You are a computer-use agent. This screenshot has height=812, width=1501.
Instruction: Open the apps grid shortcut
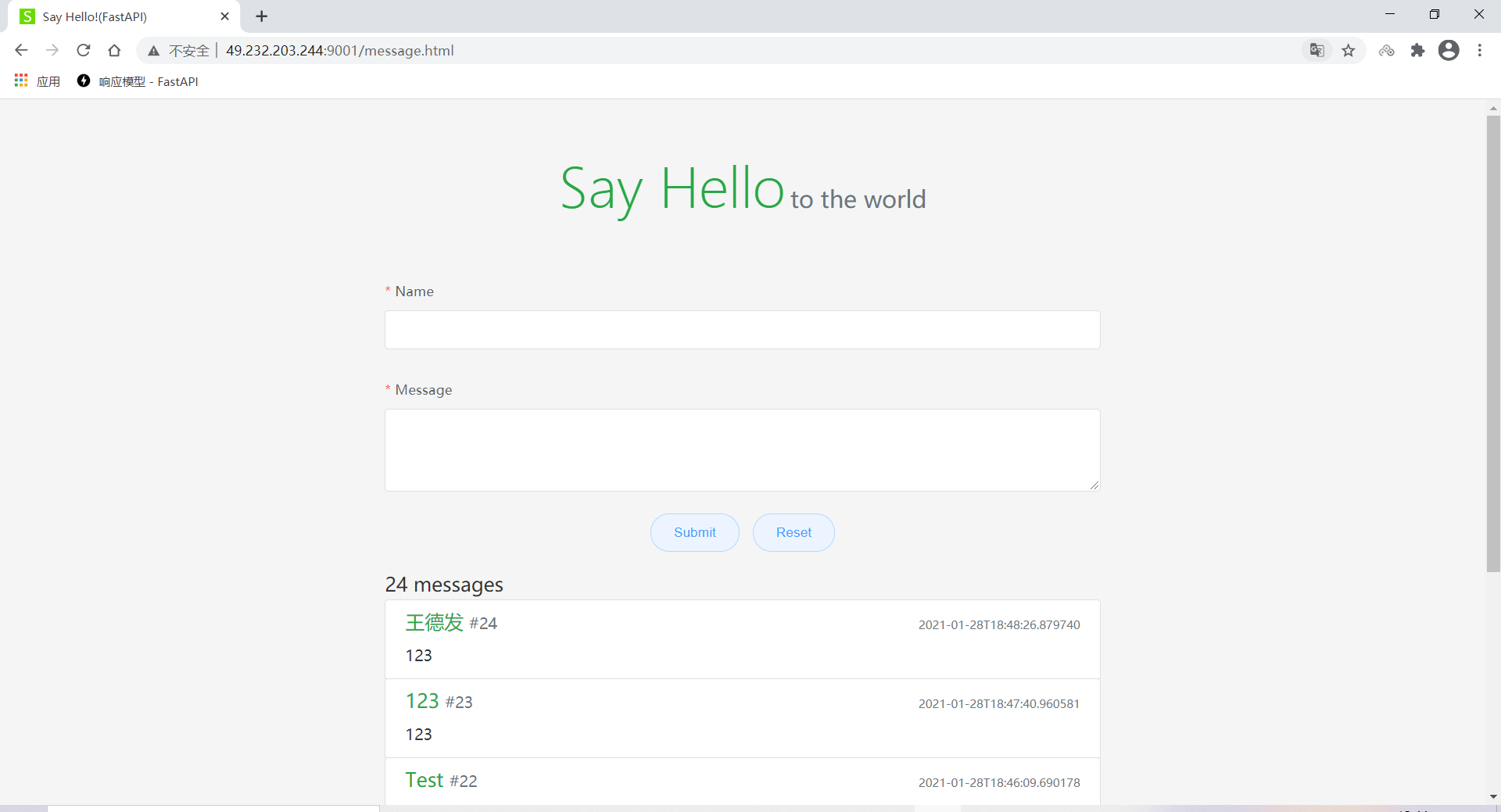[37, 81]
